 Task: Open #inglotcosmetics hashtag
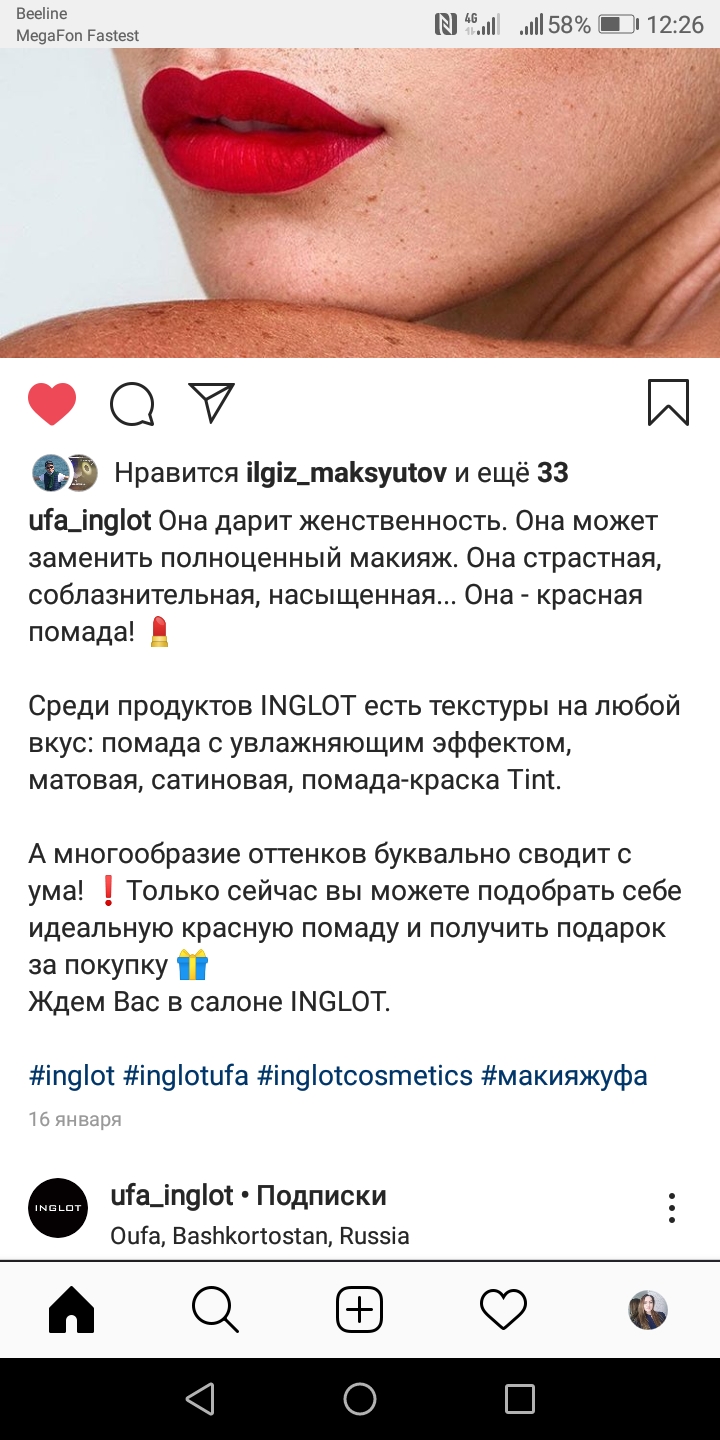click(x=365, y=1076)
